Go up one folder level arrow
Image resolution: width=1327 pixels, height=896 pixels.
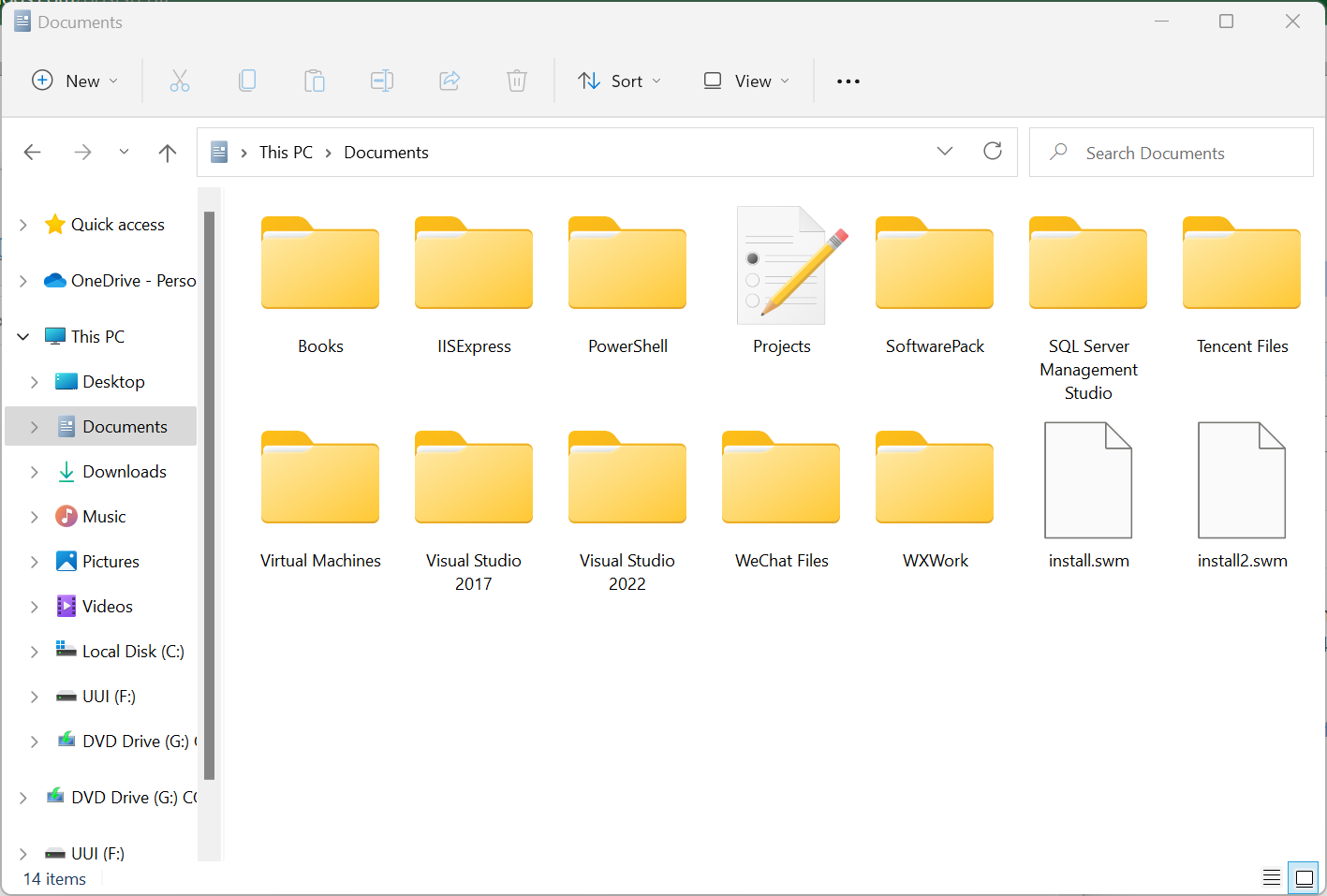[168, 153]
